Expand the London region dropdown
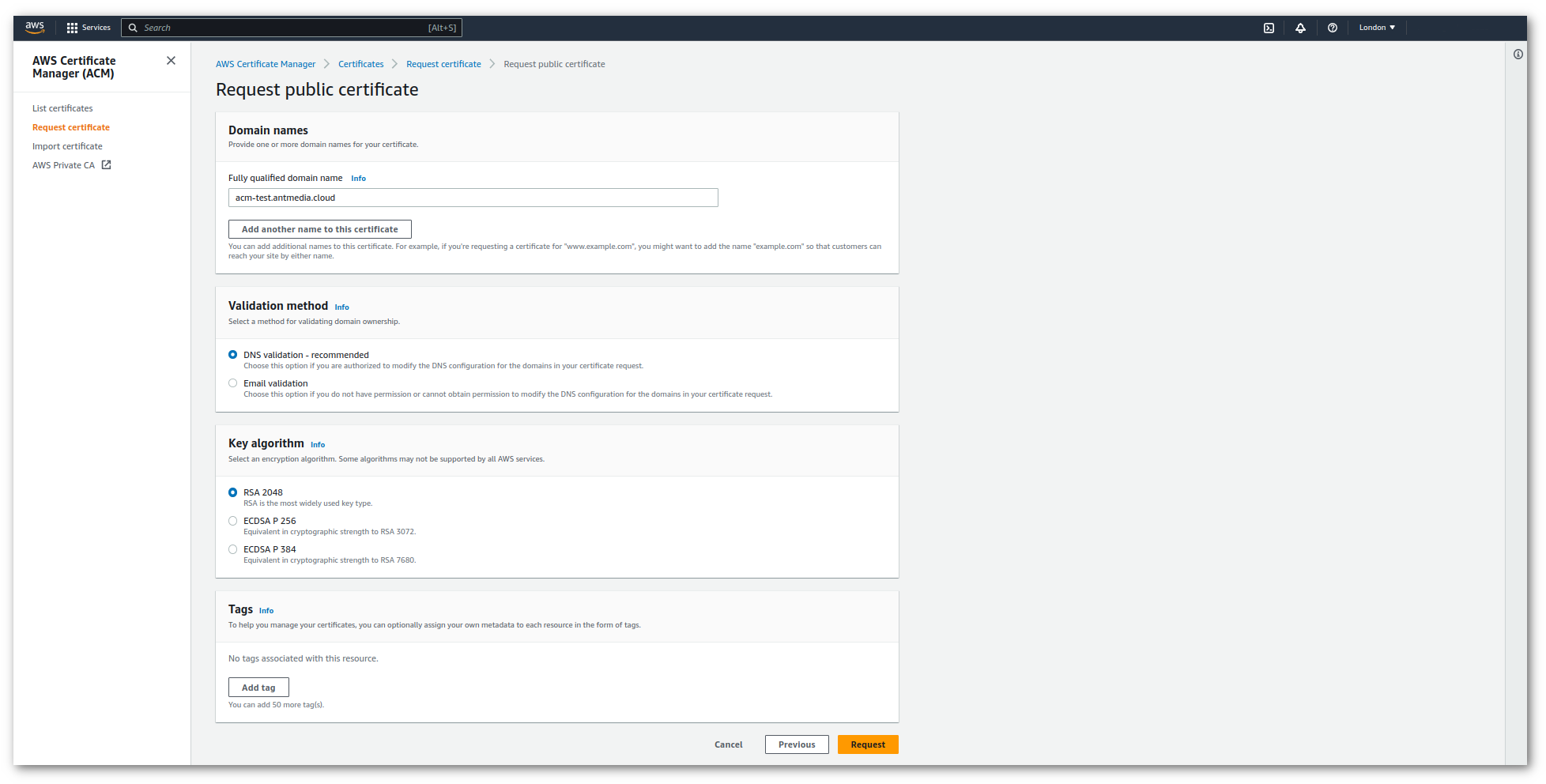The image size is (1546, 784). [x=1377, y=28]
